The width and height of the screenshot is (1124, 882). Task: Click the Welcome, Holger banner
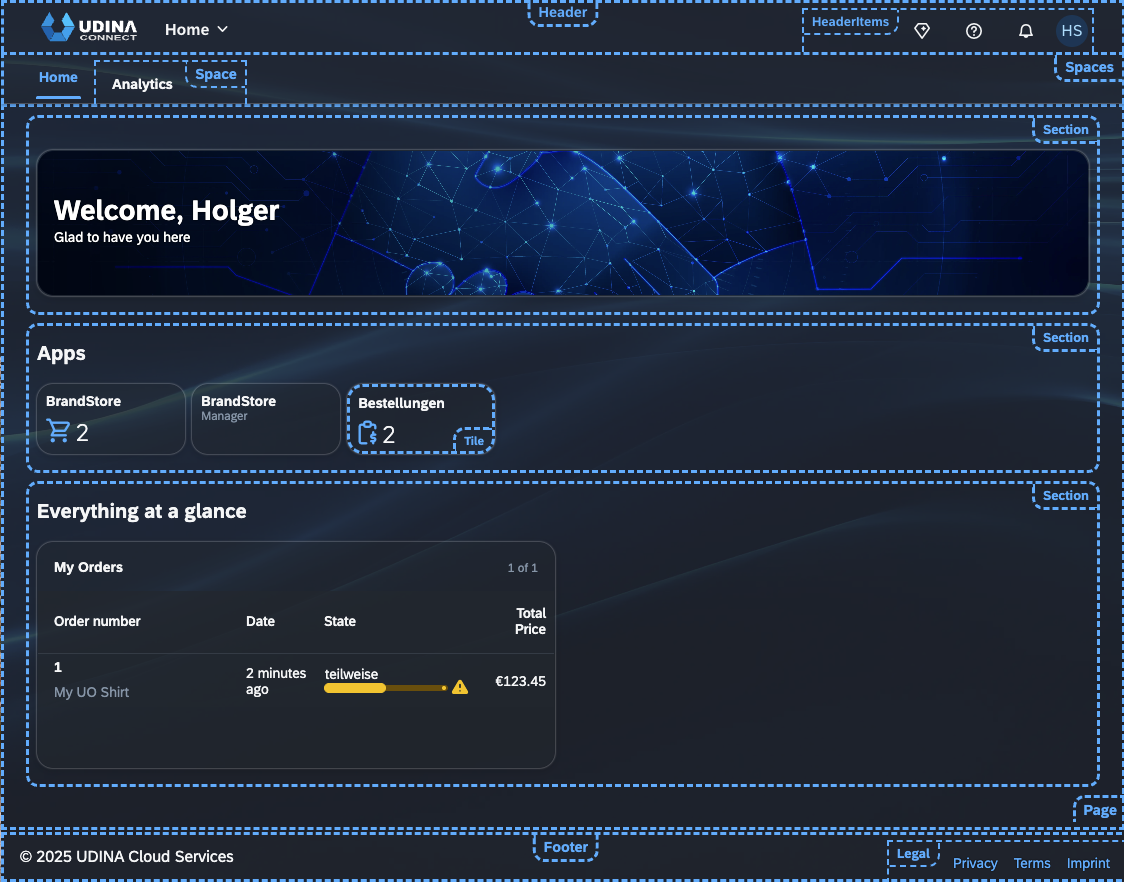click(x=562, y=222)
